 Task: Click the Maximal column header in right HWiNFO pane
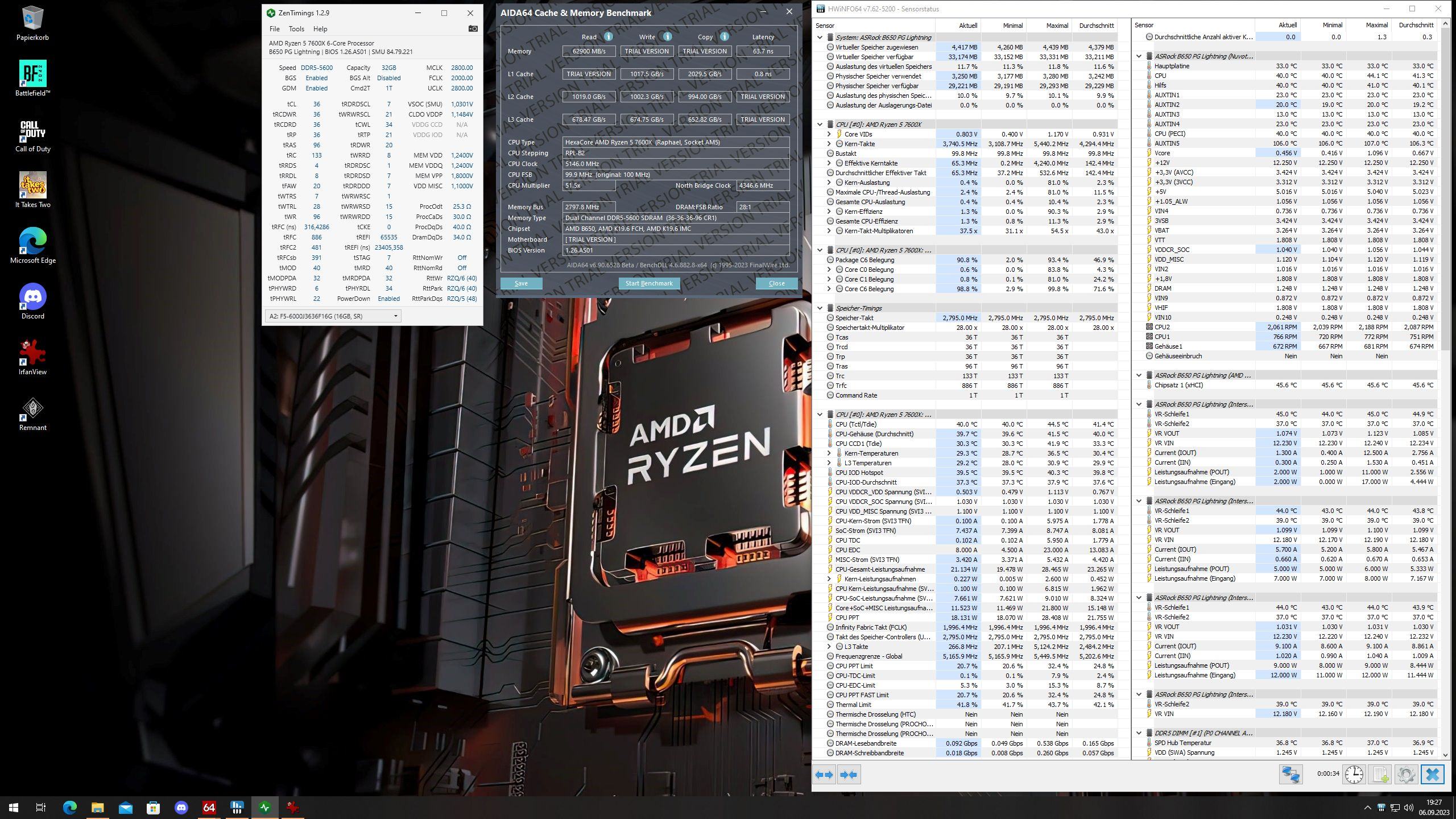(x=1369, y=25)
